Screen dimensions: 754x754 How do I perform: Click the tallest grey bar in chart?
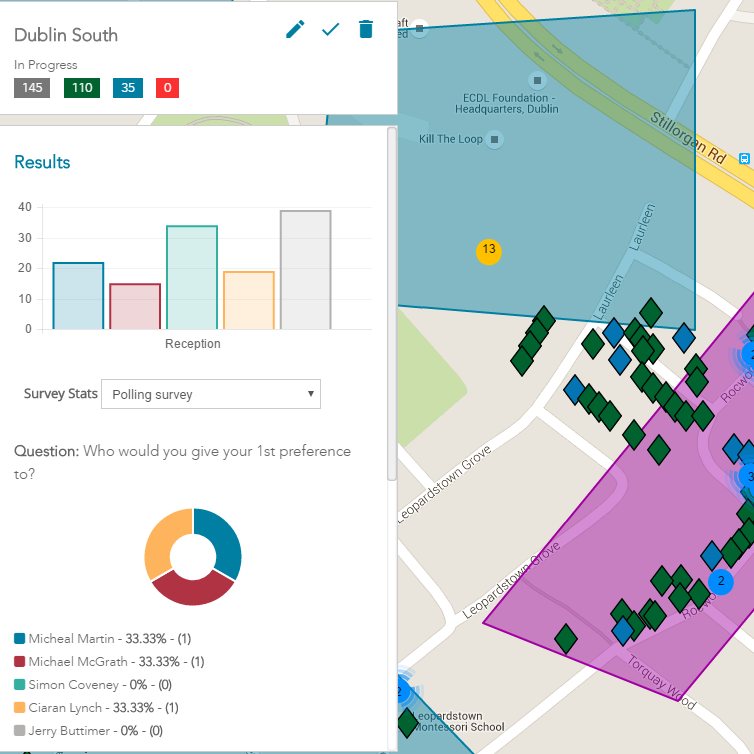point(305,270)
